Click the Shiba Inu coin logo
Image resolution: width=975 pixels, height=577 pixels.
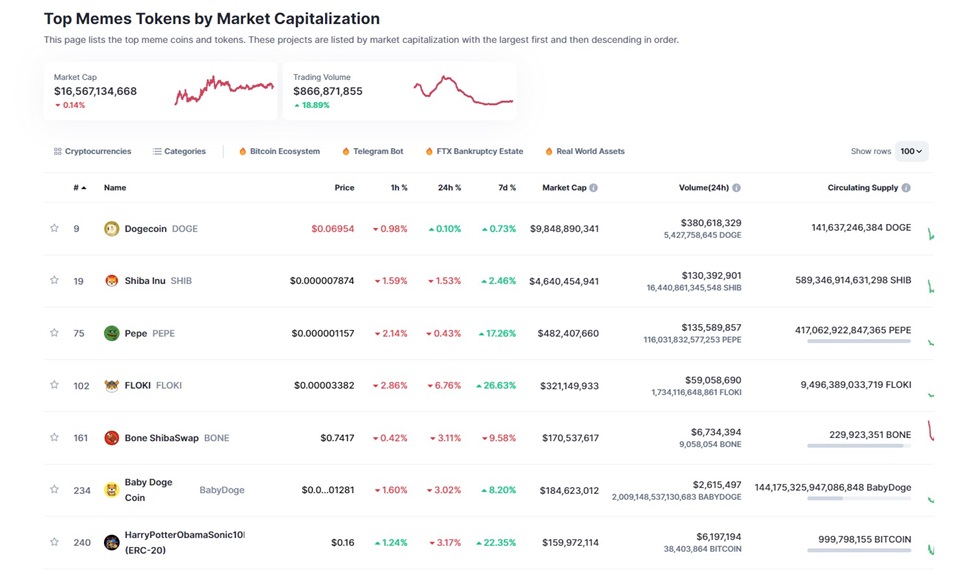(x=112, y=281)
